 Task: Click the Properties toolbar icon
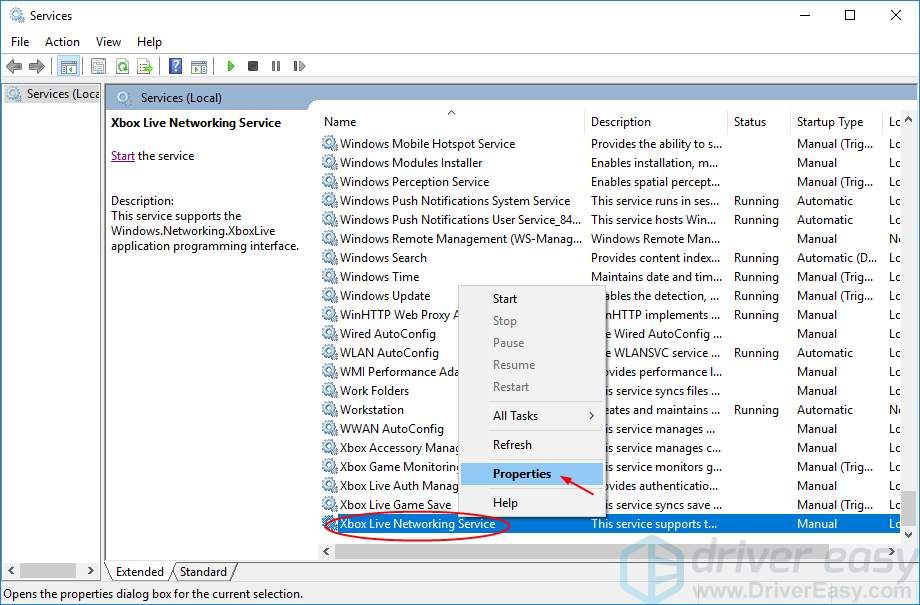(98, 66)
